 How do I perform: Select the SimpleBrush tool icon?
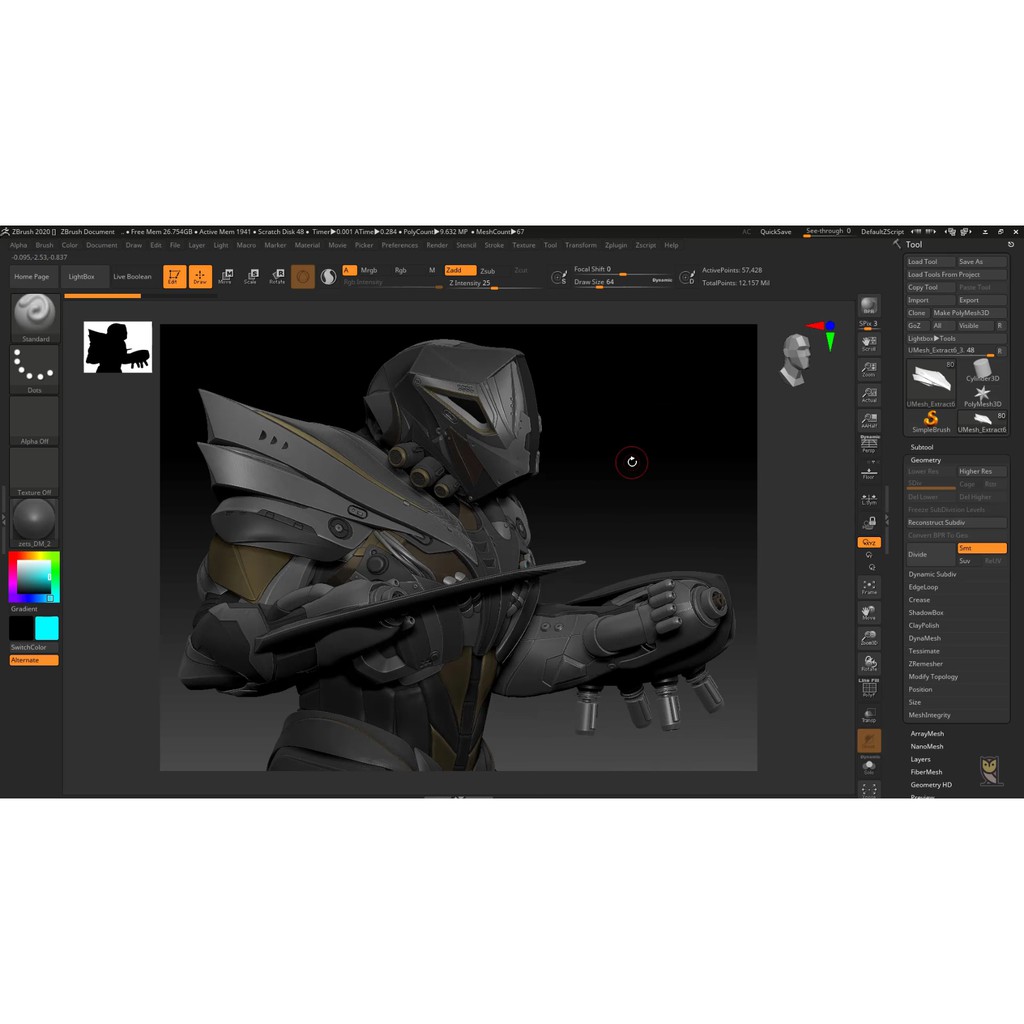point(931,420)
